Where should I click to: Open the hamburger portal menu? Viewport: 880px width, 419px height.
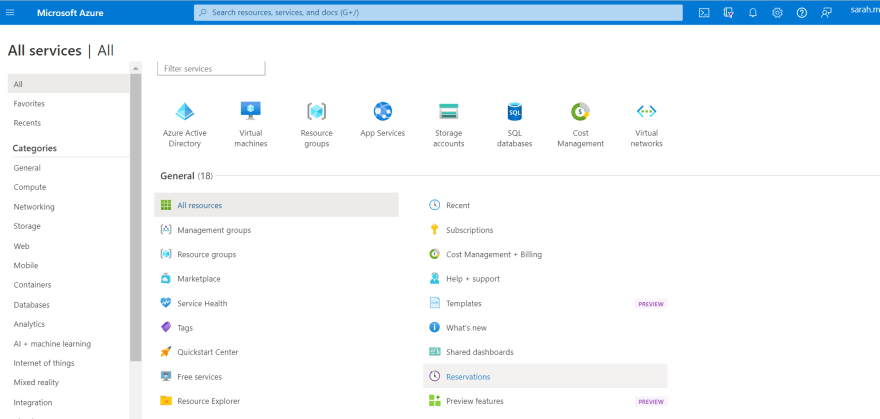tap(10, 12)
